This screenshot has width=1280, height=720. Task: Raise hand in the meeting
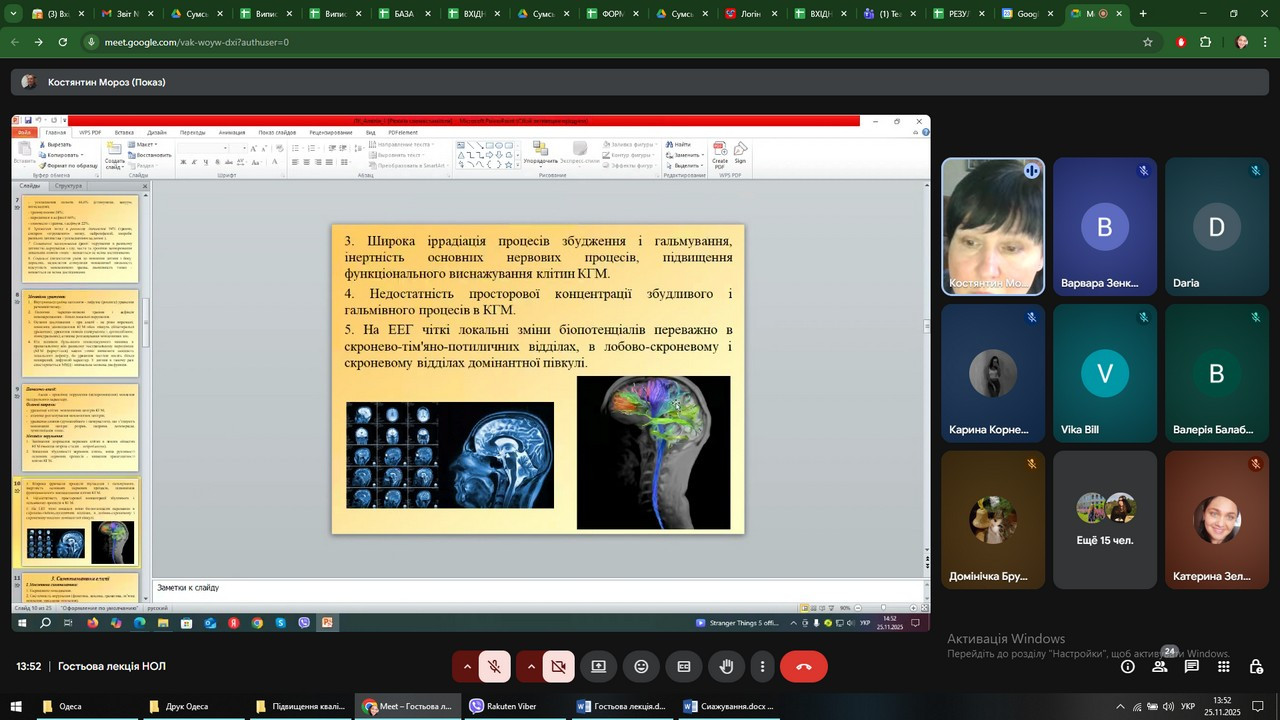point(727,666)
